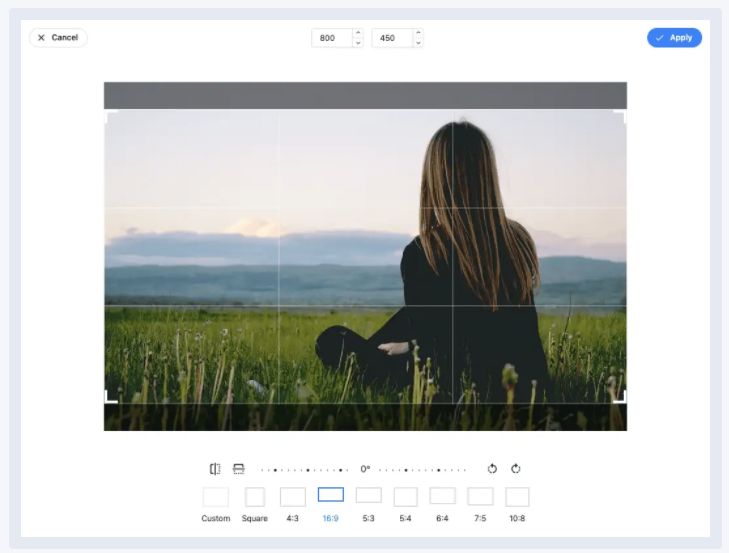
Task: Click the bottom-left crop corner handle
Action: click(x=111, y=397)
